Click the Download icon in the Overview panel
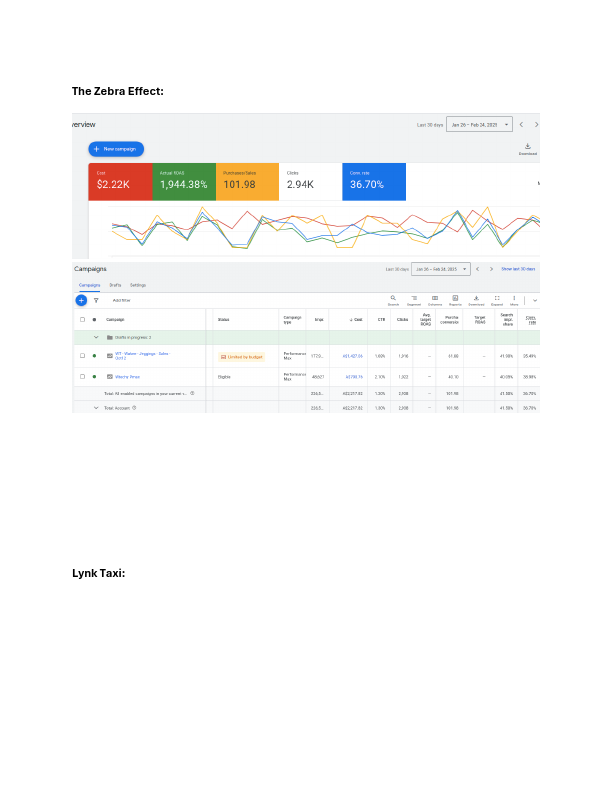The width and height of the screenshot is (612, 792). point(528,146)
